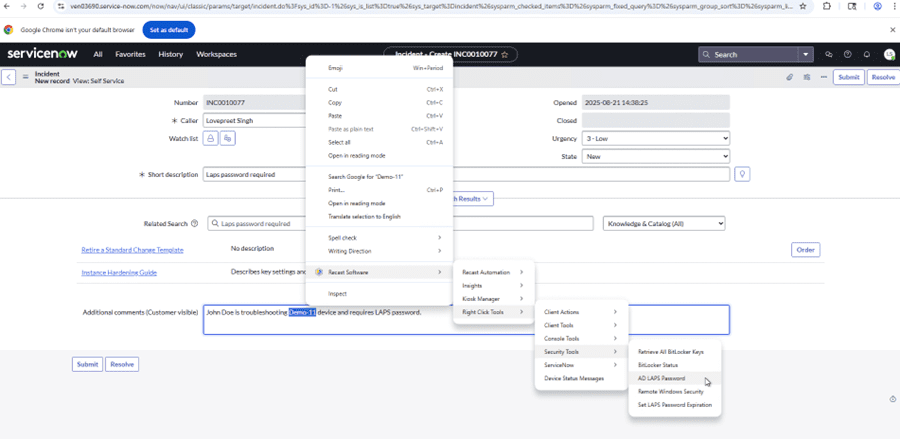The height and width of the screenshot is (439, 900).
Task: Open the Knowledge & Catalog (All) dropdown
Action: point(663,224)
